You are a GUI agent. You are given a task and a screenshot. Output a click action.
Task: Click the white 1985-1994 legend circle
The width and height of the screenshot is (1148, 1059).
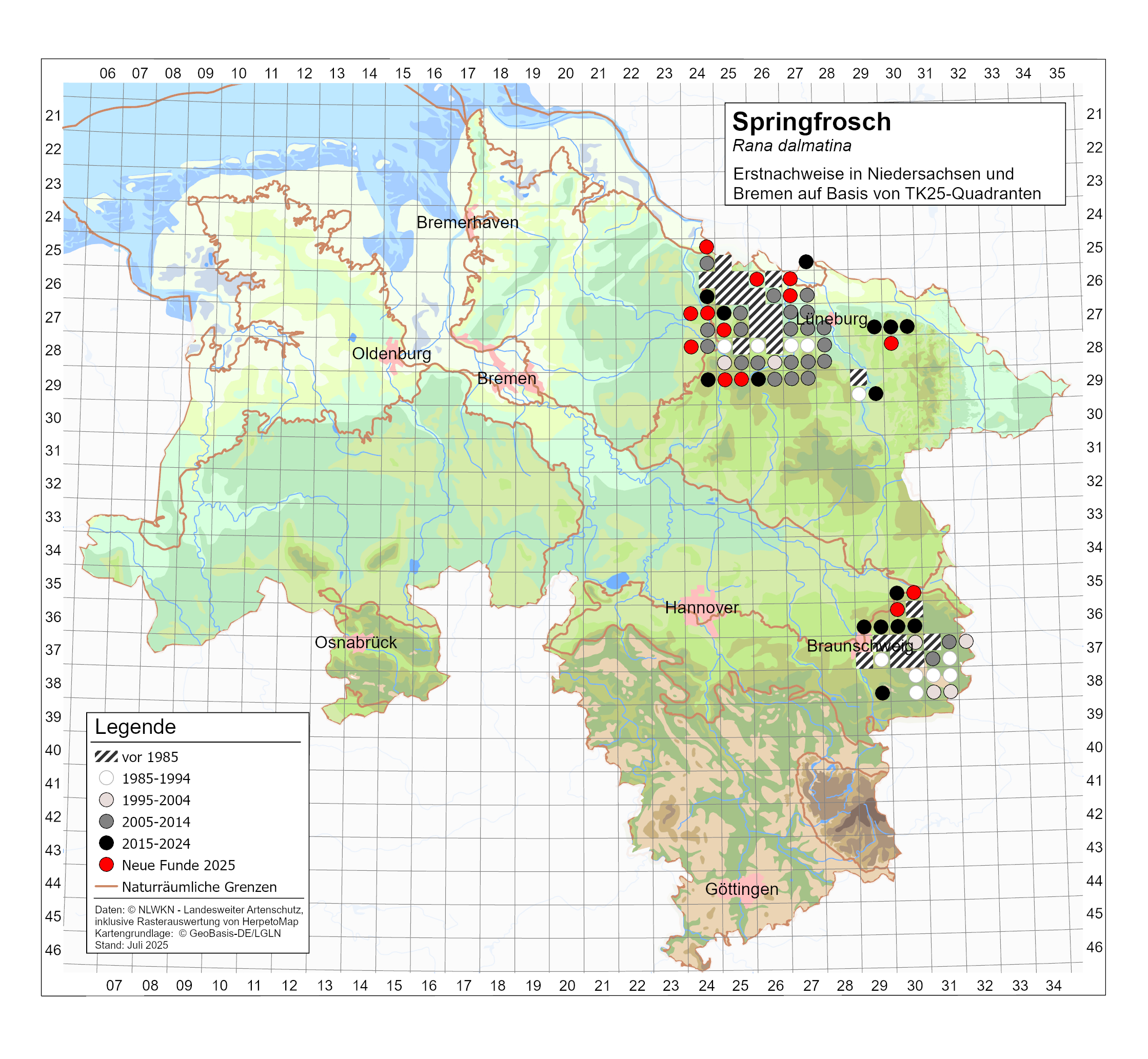[107, 778]
